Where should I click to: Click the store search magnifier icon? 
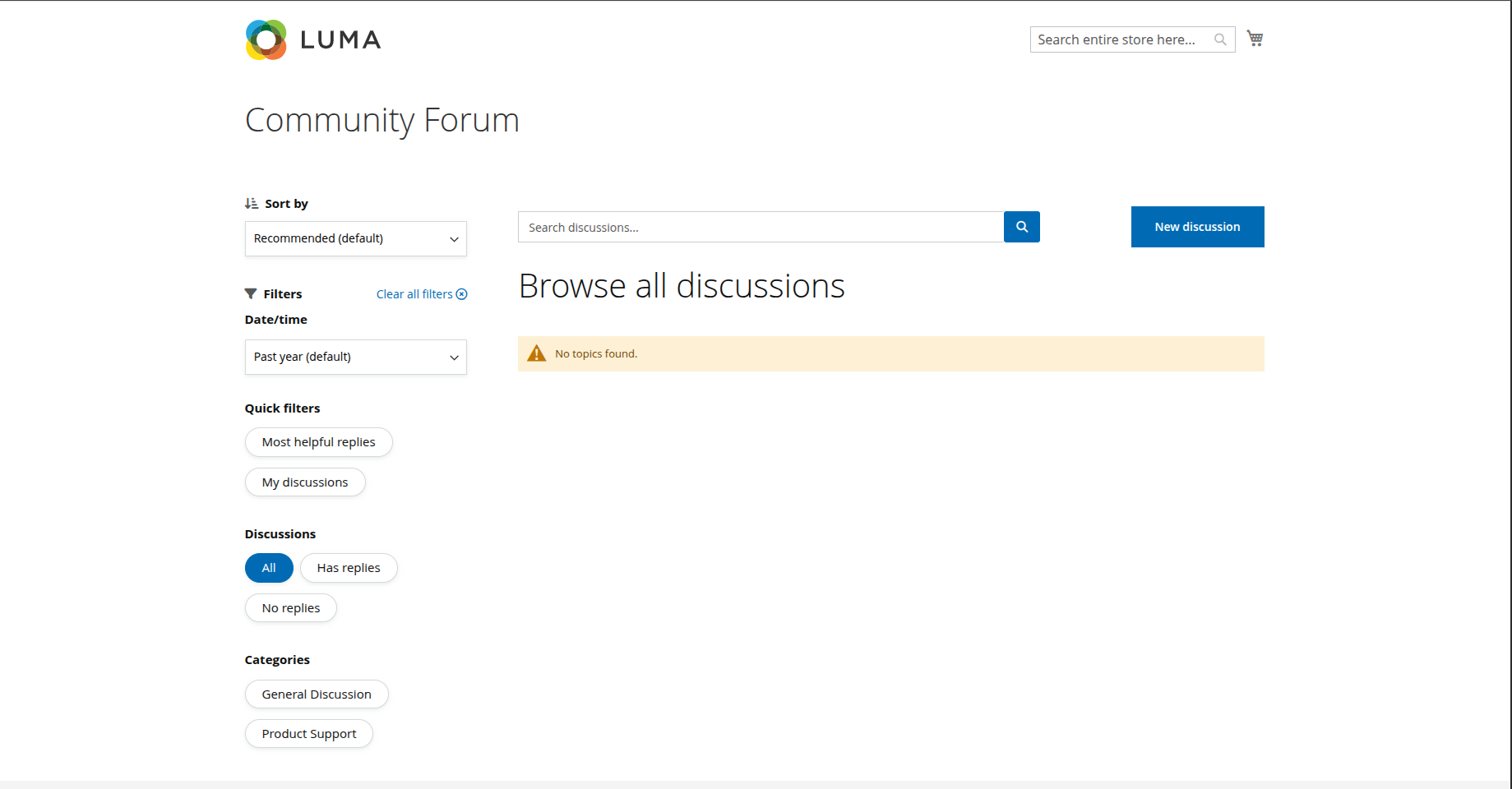(1220, 39)
